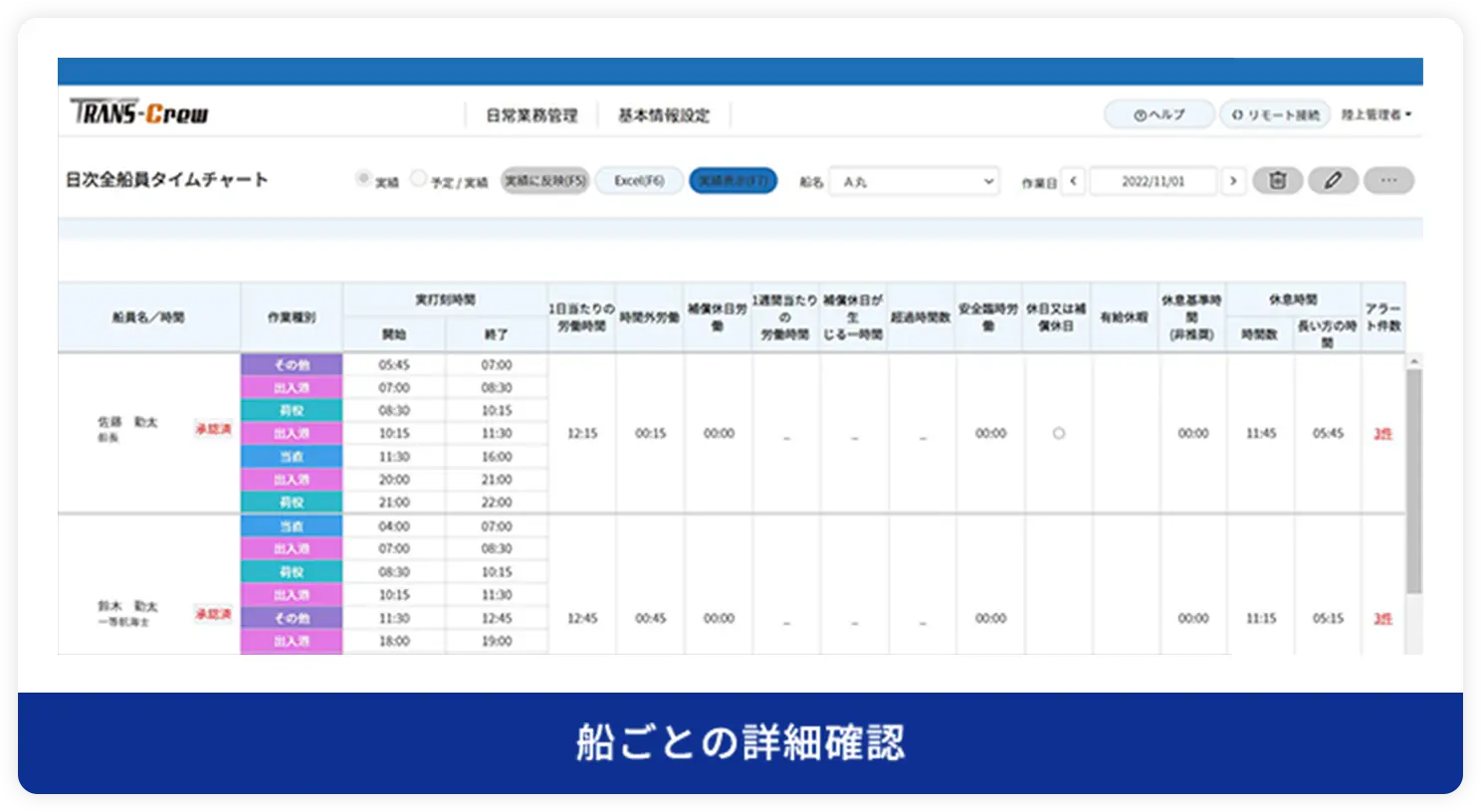This screenshot has height=812, width=1481.
Task: Click 佐藤's end time 22:00 cell
Action: [x=497, y=503]
